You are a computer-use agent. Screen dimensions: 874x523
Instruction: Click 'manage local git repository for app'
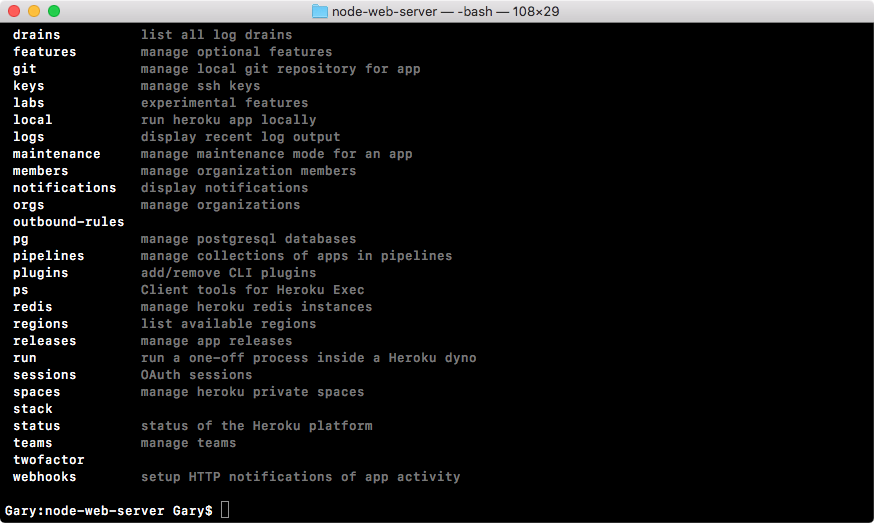coord(280,69)
